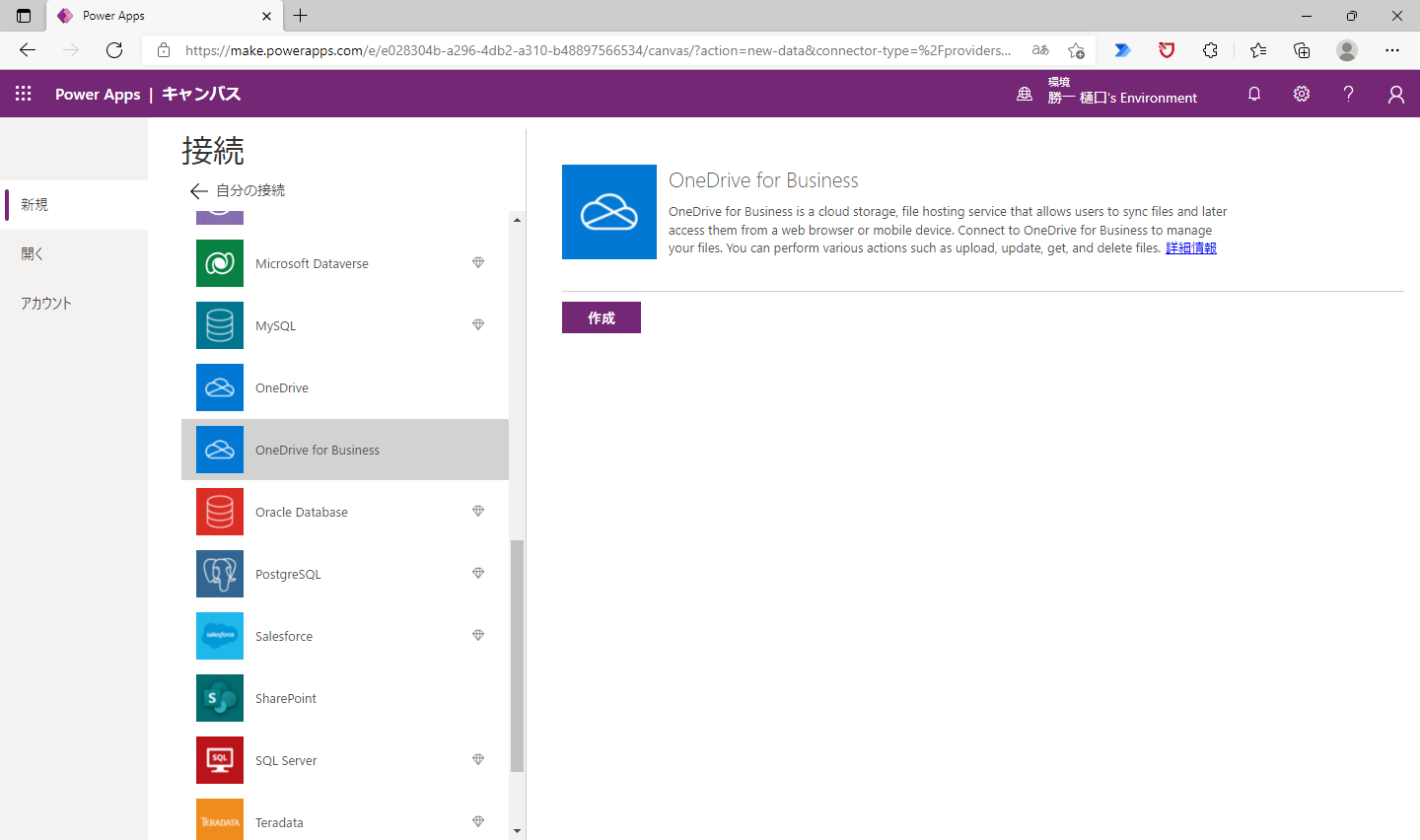Screen dimensions: 1420x840
Task: Click the red shield extension icon
Action: pos(1167,50)
